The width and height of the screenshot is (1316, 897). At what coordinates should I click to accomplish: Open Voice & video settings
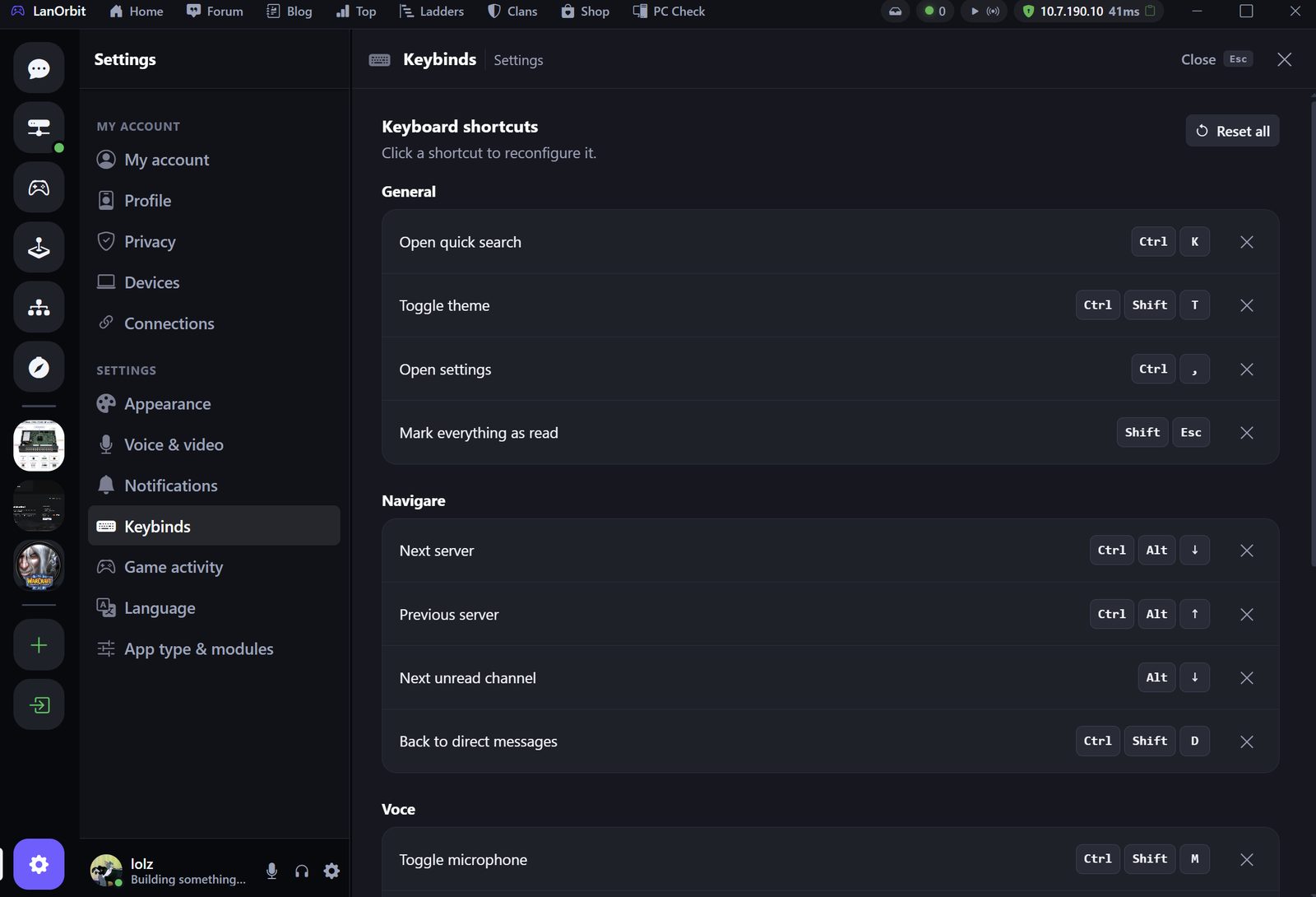214,444
